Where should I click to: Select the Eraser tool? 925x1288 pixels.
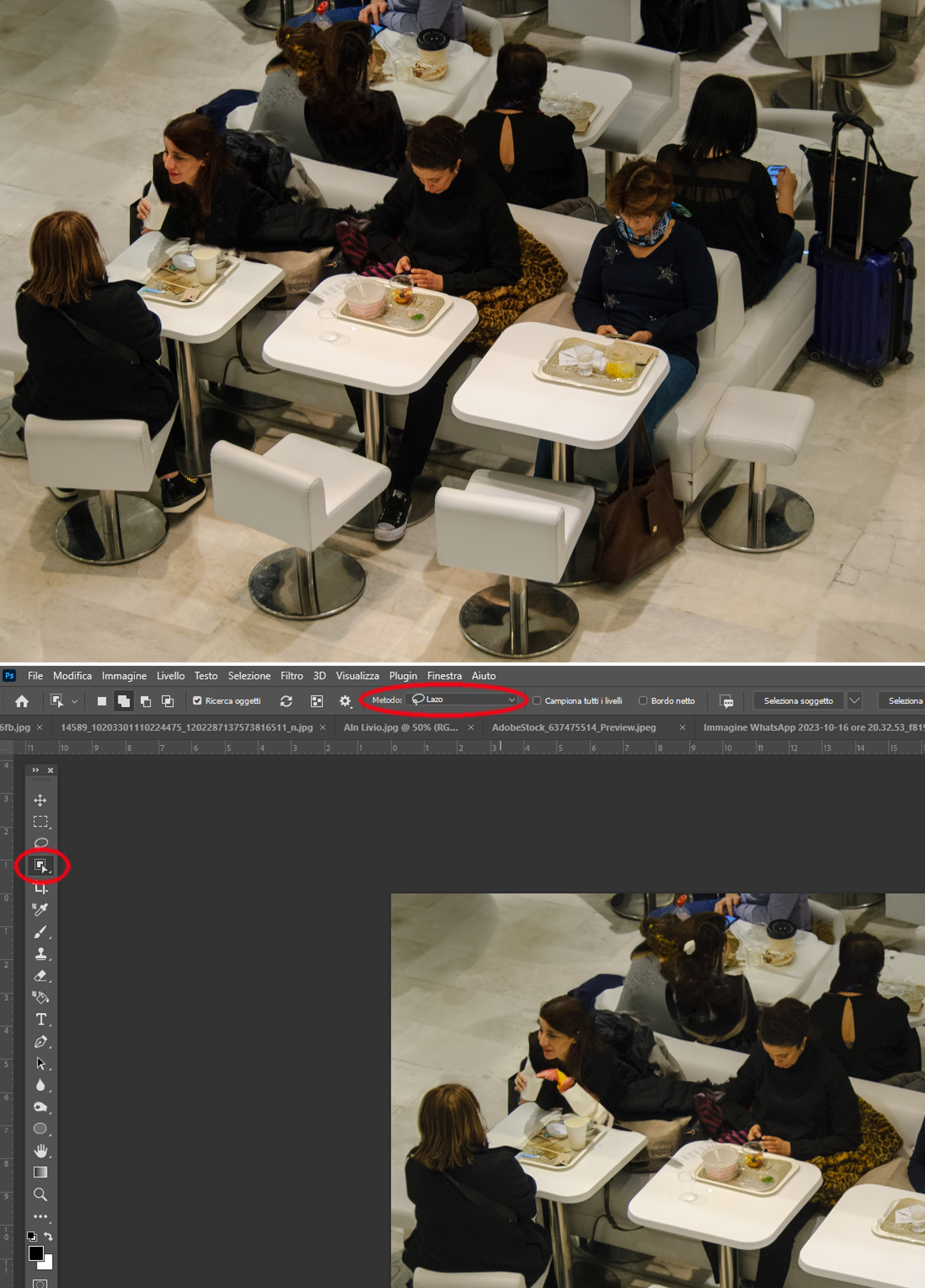pos(40,976)
